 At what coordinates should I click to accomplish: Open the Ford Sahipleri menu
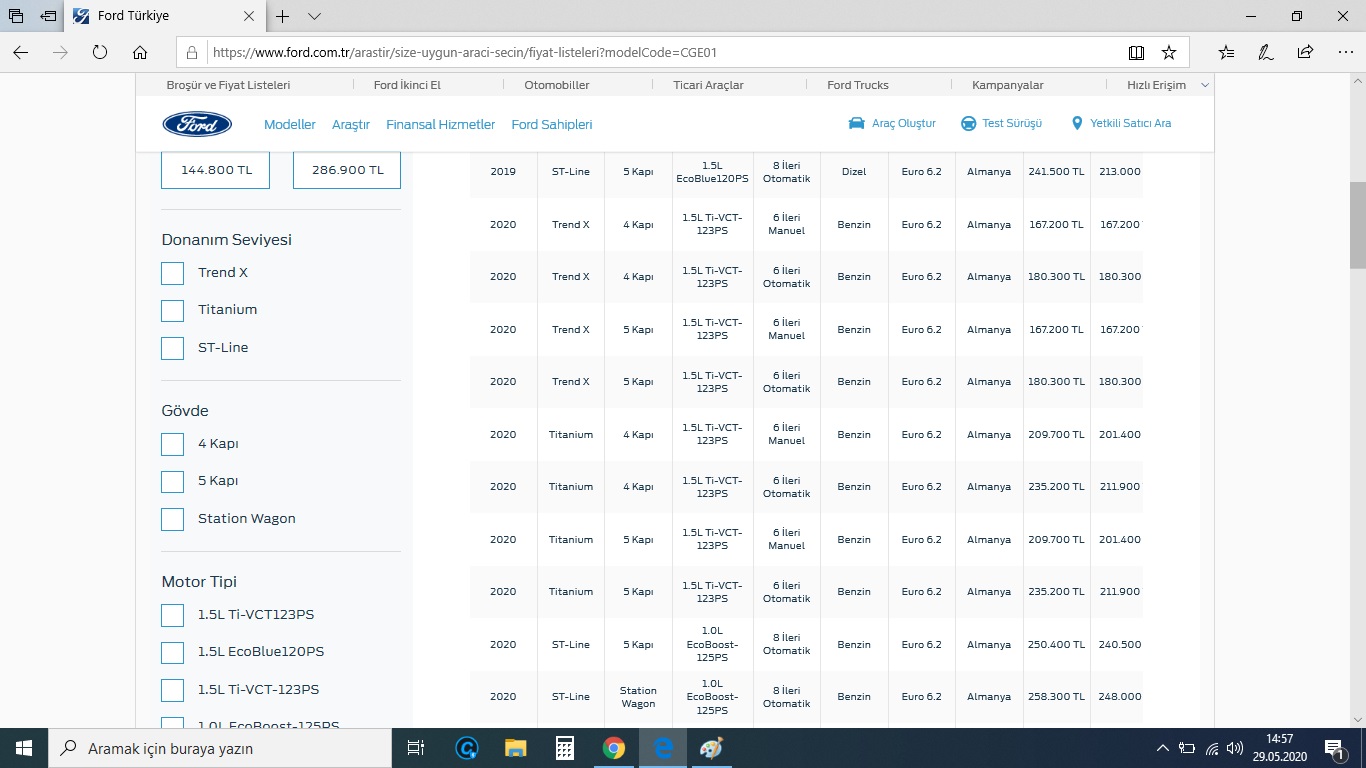(x=552, y=124)
